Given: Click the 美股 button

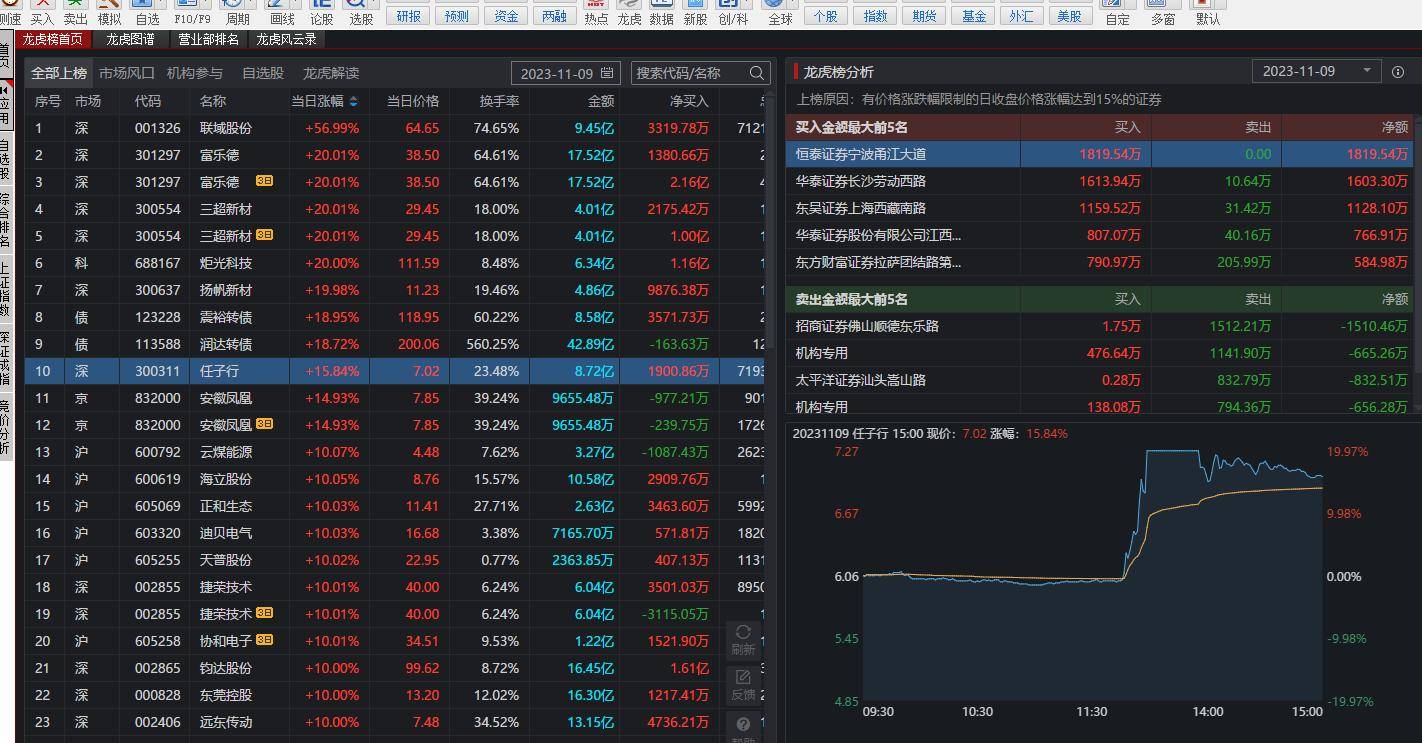Looking at the screenshot, I should 1069,16.
